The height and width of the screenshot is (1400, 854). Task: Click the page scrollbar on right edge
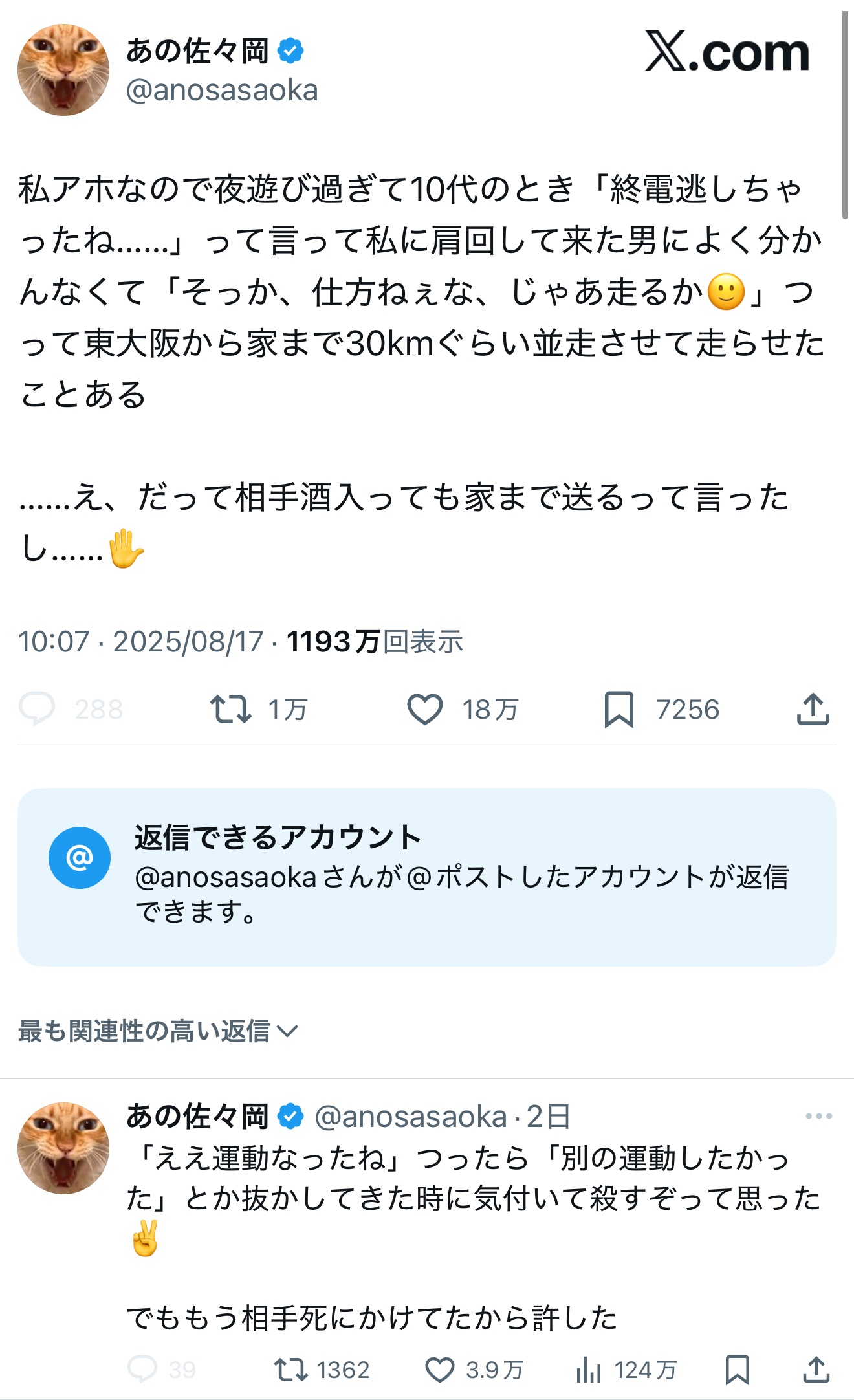point(844,116)
